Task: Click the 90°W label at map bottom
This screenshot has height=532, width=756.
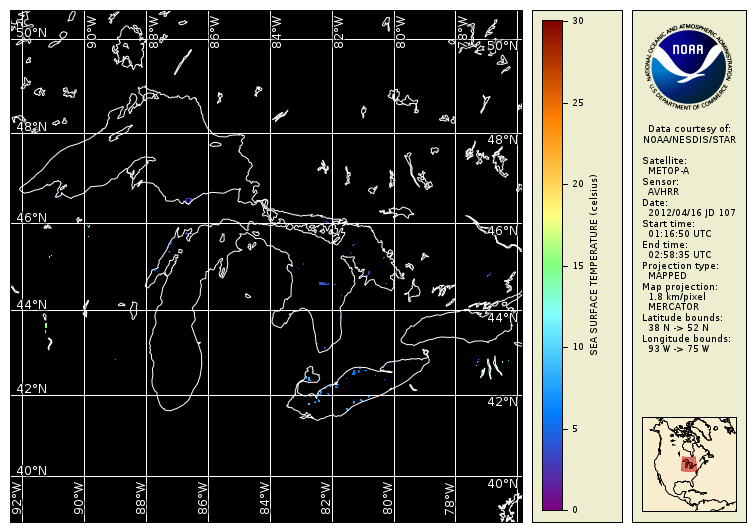Action: (78, 499)
